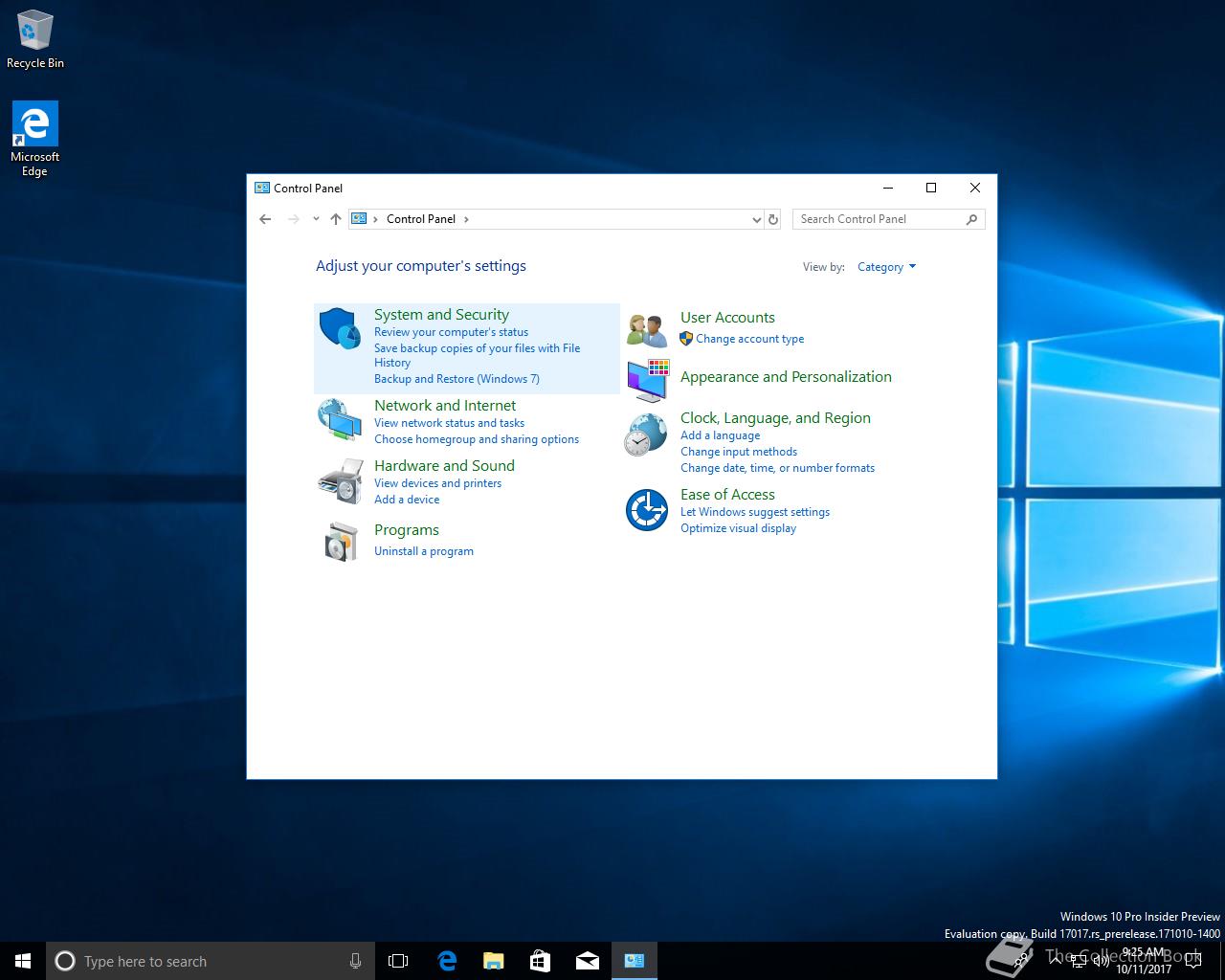
Task: Minimize the Control Panel window
Action: (887, 188)
